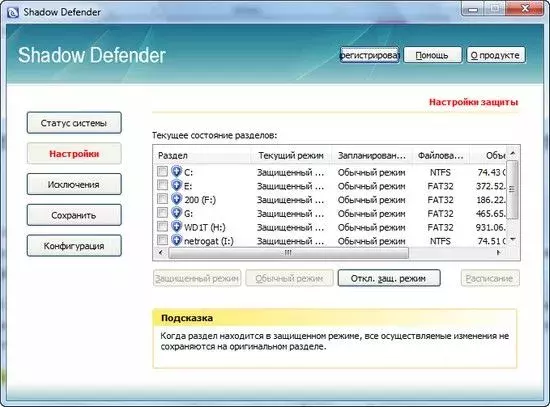Open the Конфигурация section
The height and width of the screenshot is (407, 550).
click(x=74, y=246)
